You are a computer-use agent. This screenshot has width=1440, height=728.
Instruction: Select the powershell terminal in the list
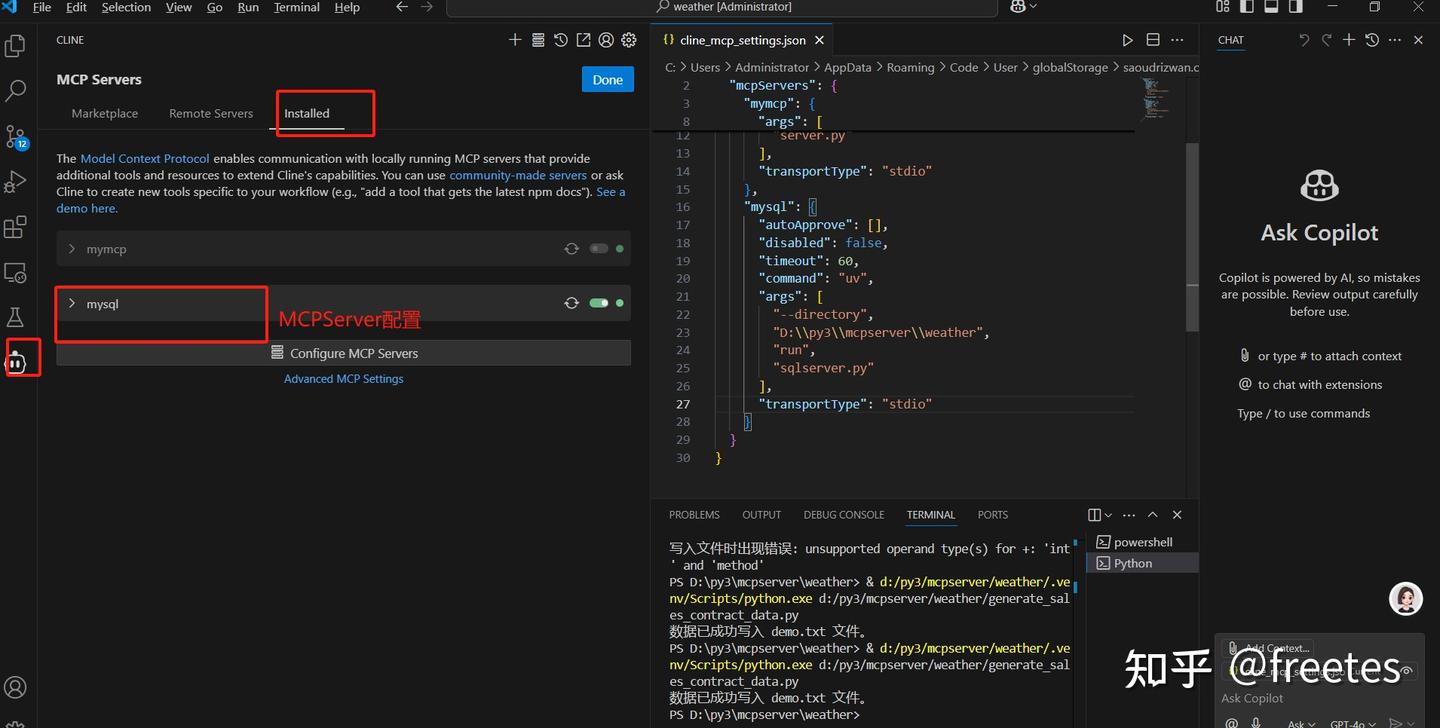tap(1142, 542)
